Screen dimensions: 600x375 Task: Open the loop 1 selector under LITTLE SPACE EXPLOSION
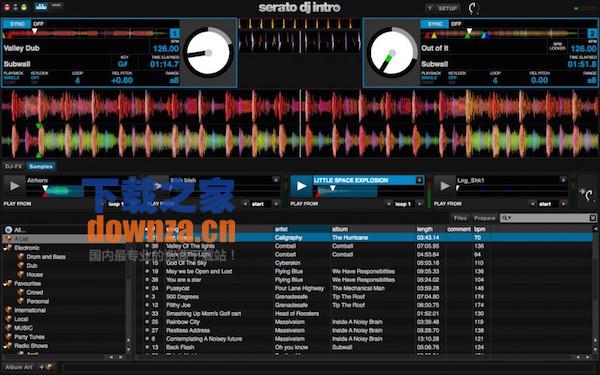pos(404,204)
